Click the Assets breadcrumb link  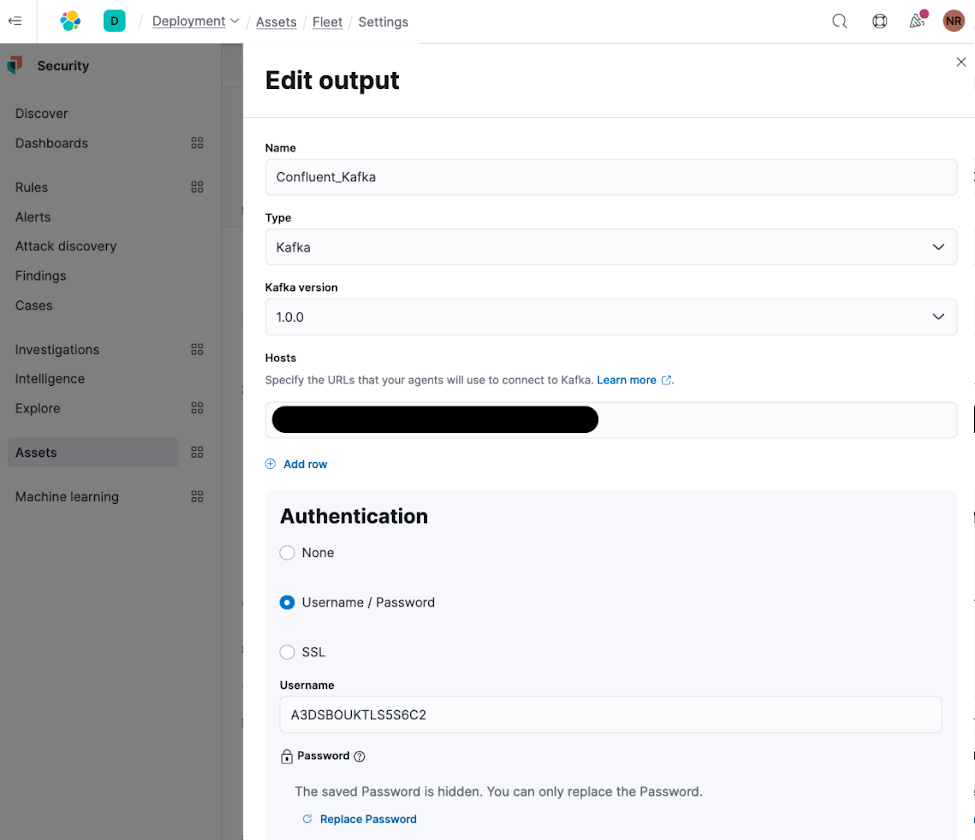click(276, 22)
